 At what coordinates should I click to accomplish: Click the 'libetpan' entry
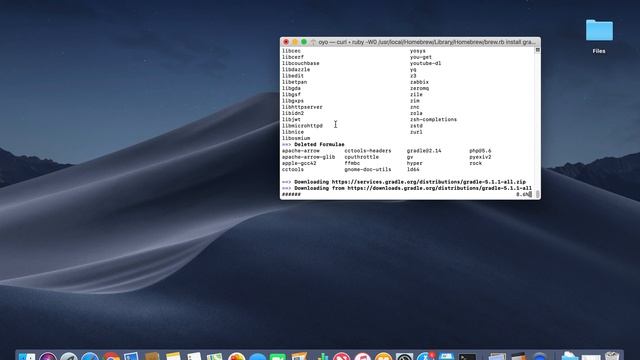(294, 82)
